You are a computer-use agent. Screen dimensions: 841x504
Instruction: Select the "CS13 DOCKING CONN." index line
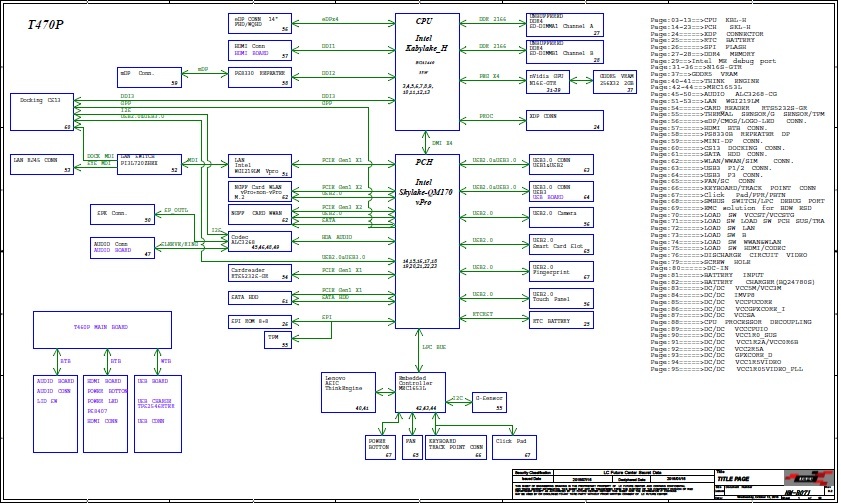pyautogui.click(x=718, y=148)
